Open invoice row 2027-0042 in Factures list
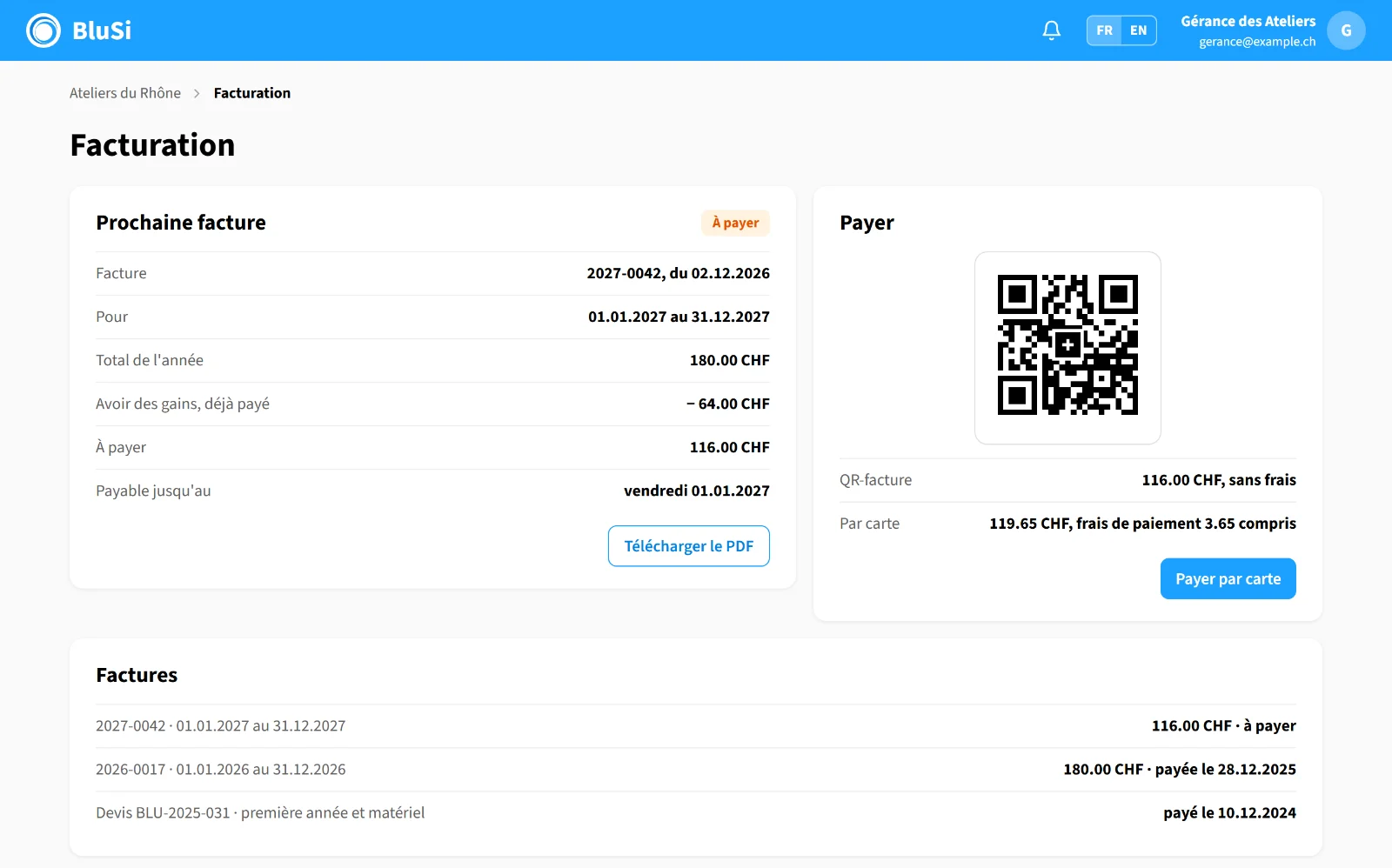 [696, 726]
